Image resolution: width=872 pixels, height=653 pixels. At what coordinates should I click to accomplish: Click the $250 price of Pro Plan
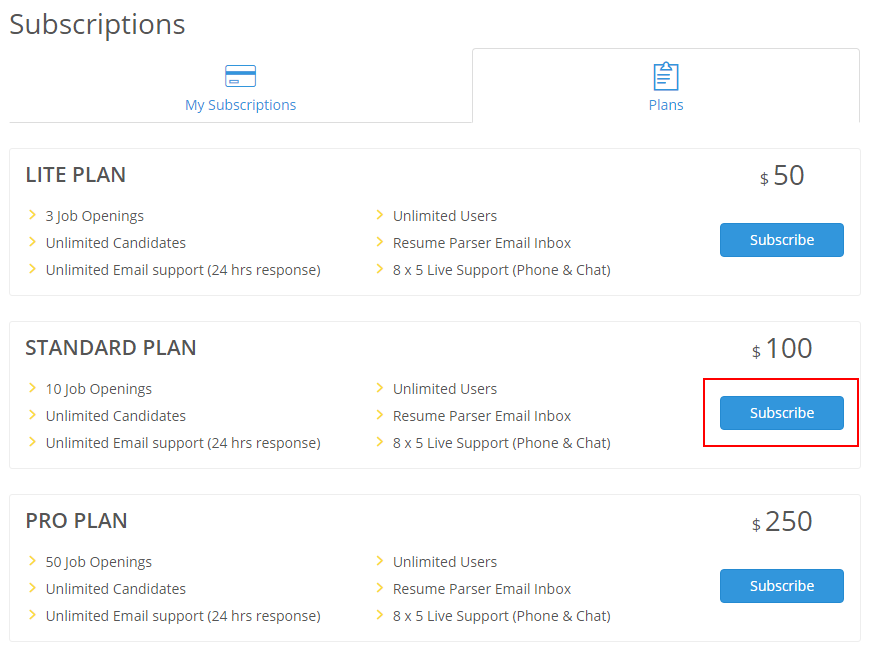tap(781, 522)
